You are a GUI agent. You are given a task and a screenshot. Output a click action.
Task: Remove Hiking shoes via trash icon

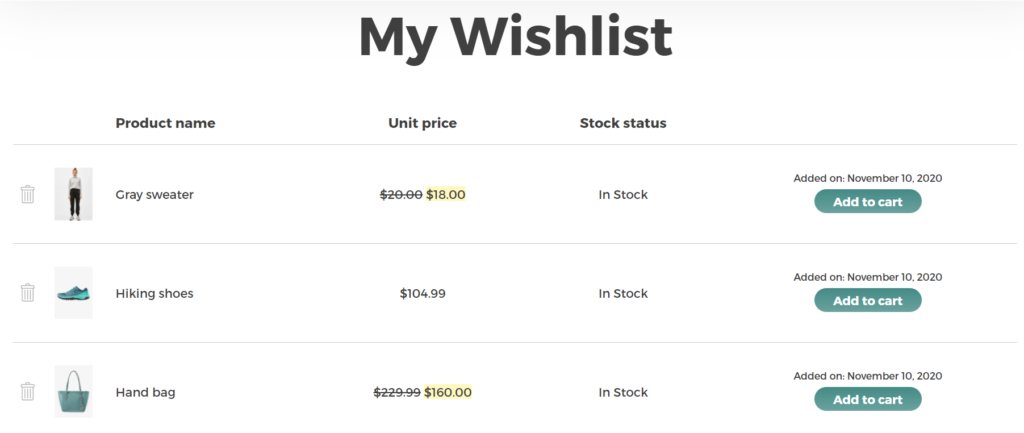tap(27, 293)
